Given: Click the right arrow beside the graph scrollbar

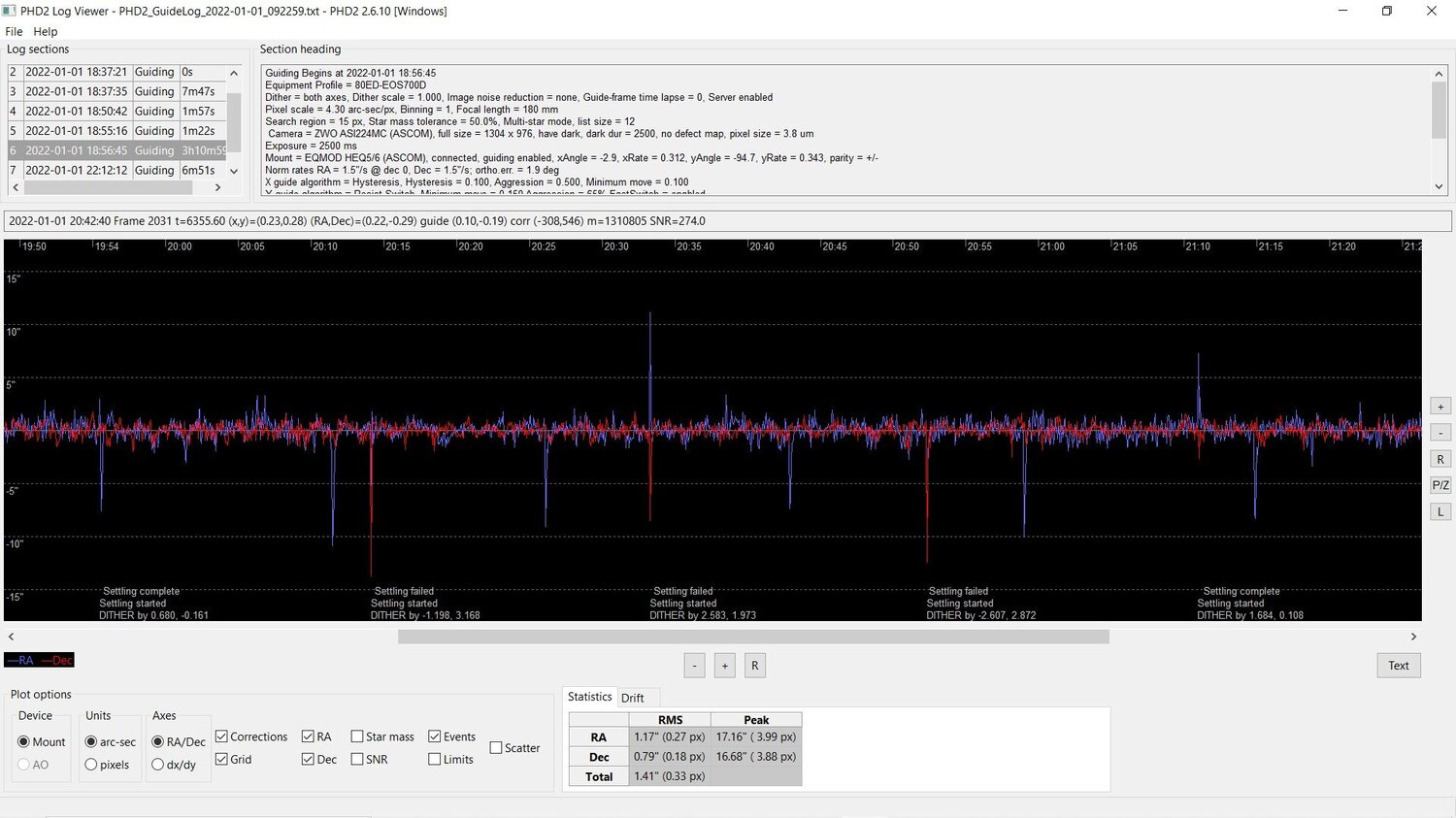Looking at the screenshot, I should click(1414, 637).
